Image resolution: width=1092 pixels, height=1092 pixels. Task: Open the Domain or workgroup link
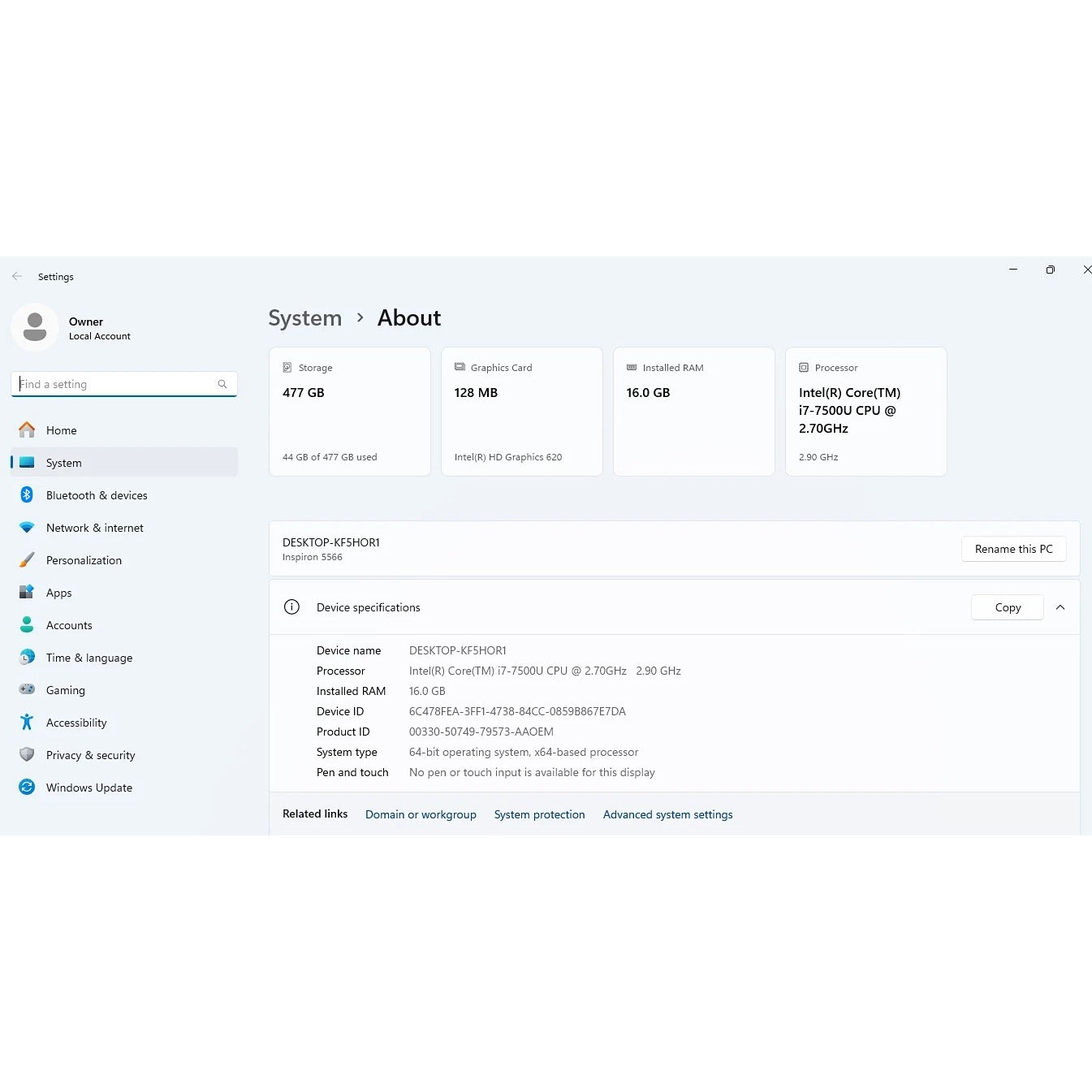pos(421,814)
